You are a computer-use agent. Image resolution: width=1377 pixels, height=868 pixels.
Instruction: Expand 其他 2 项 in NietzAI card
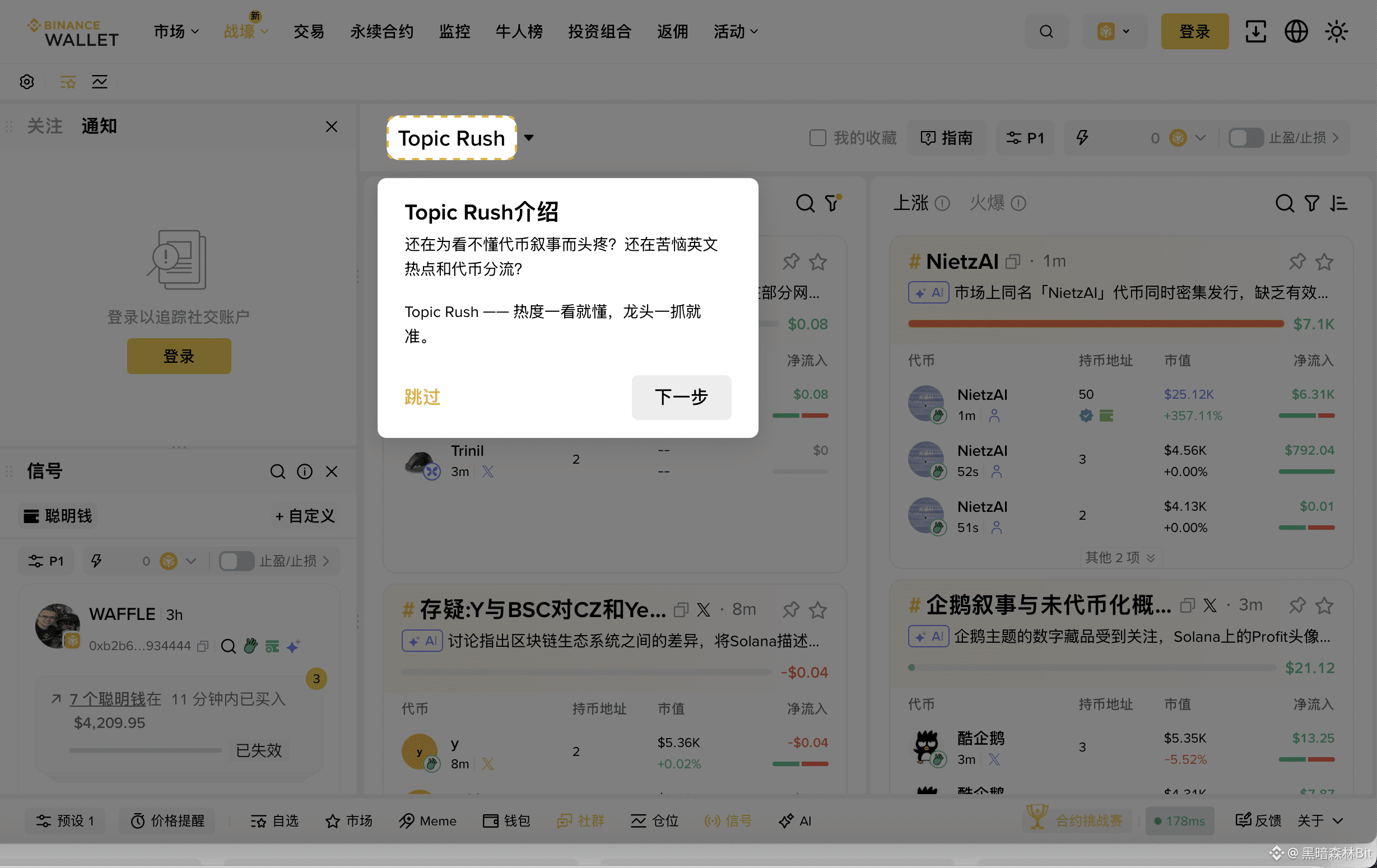point(1120,557)
